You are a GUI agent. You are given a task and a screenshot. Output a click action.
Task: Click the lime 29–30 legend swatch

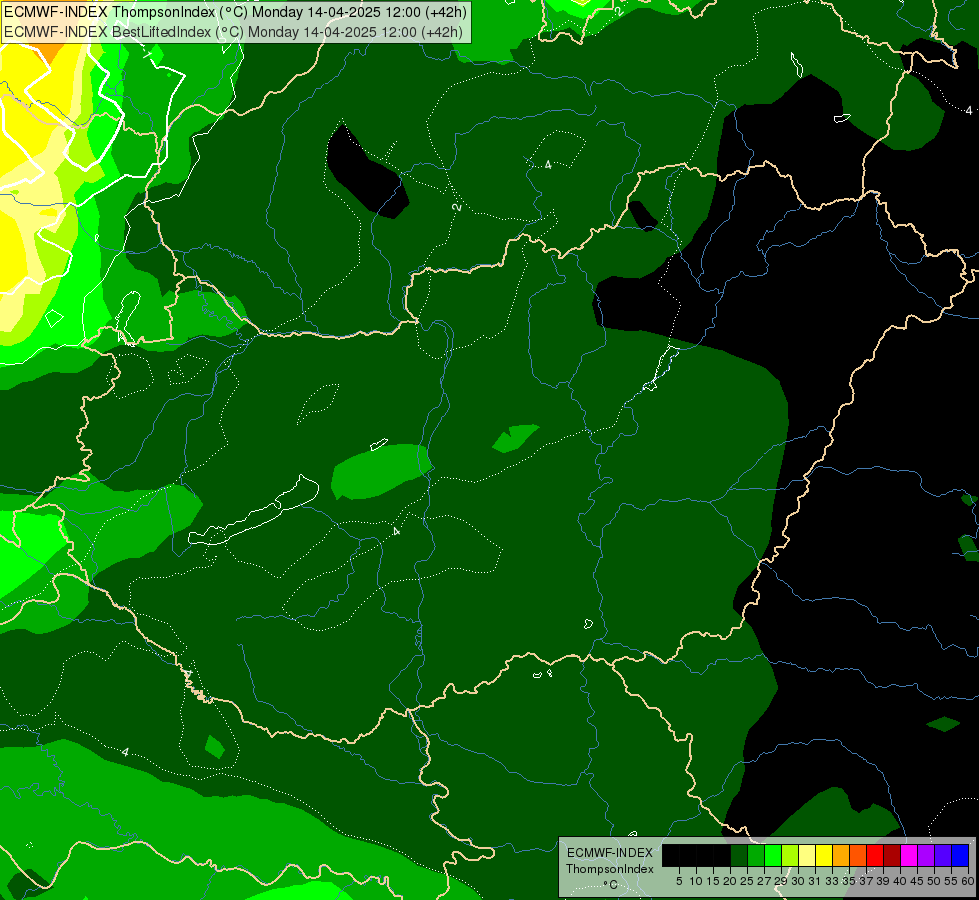pyautogui.click(x=790, y=855)
